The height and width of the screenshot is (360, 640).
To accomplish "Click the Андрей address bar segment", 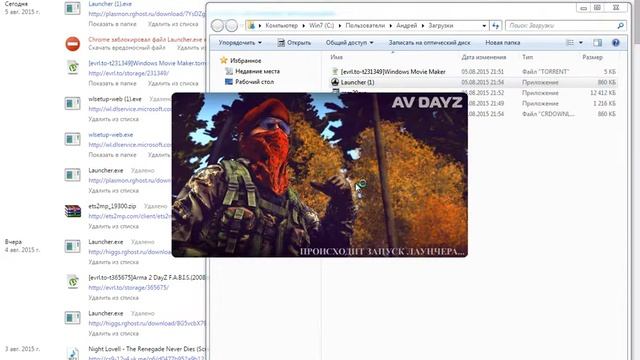I will click(407, 25).
